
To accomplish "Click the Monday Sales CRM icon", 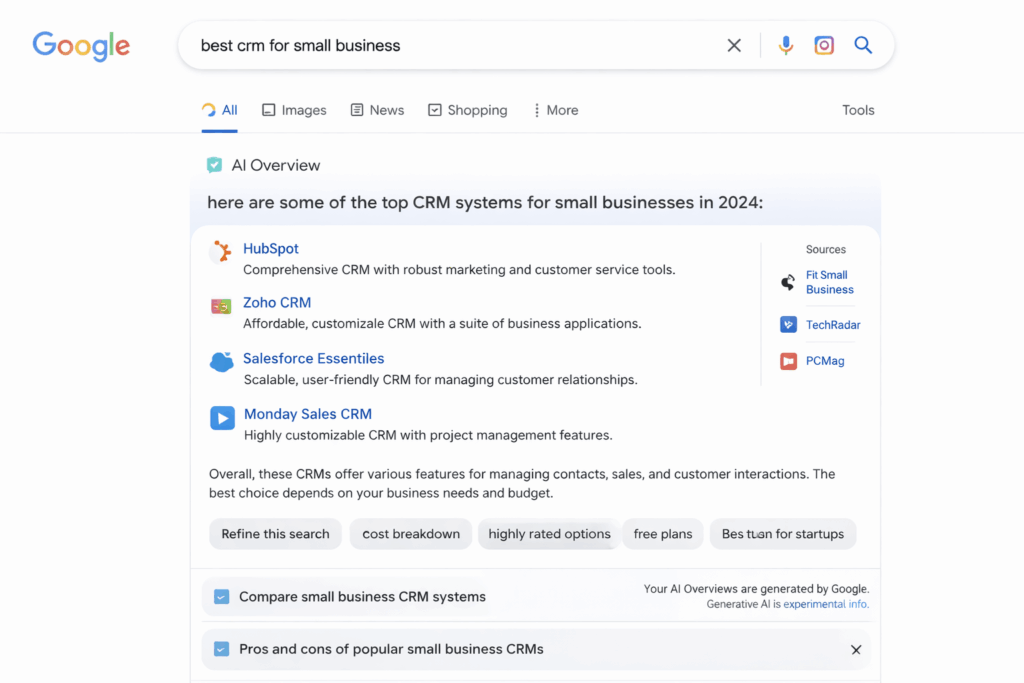I will (222, 418).
